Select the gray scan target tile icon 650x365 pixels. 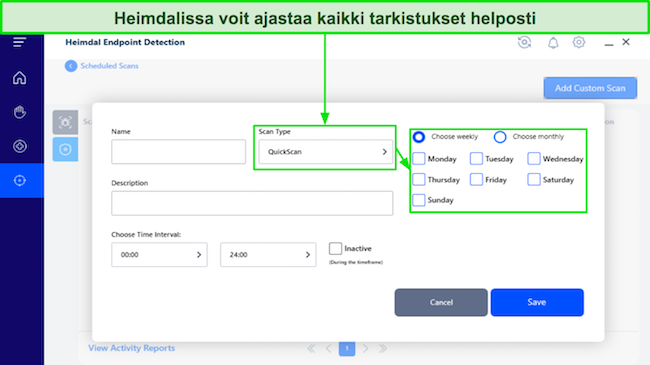65,122
